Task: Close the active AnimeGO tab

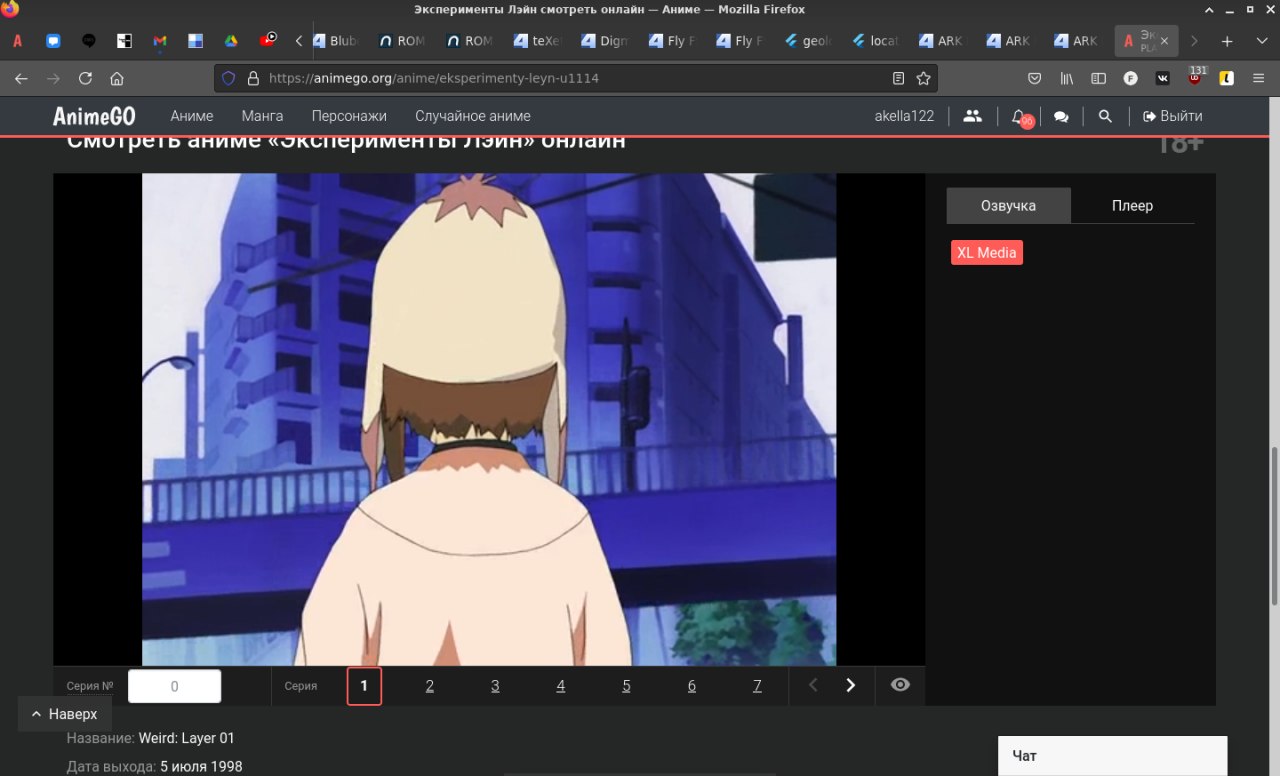Action: tap(1164, 41)
